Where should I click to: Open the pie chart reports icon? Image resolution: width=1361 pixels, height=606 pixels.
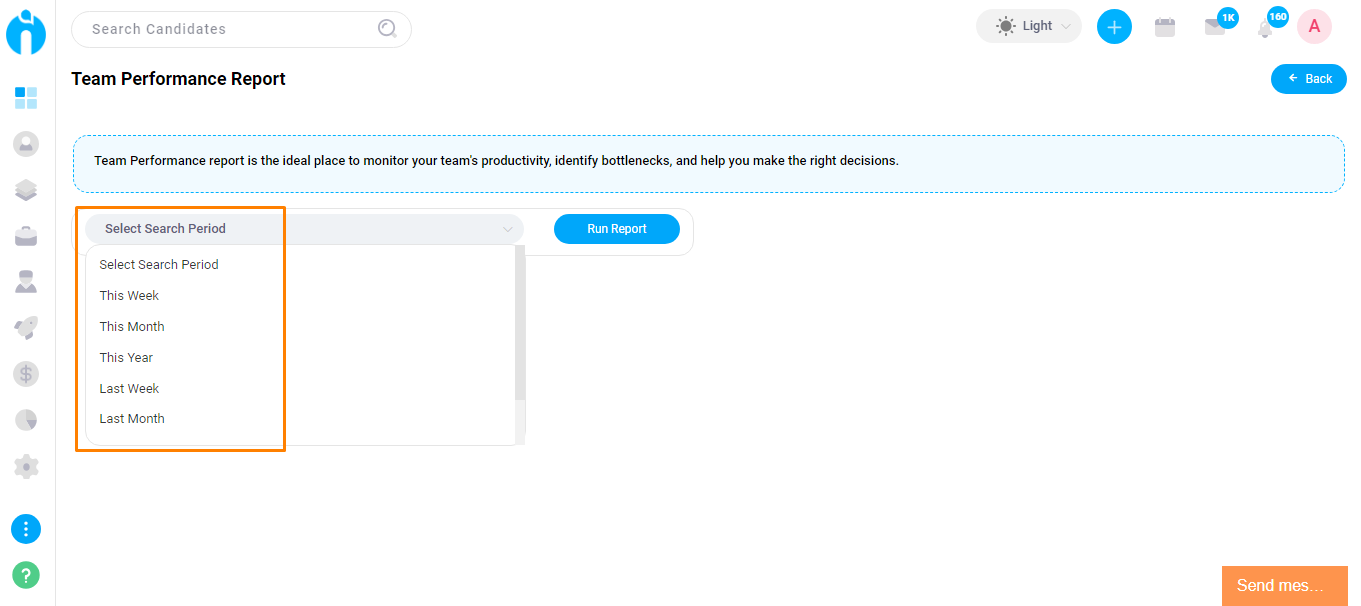[26, 420]
